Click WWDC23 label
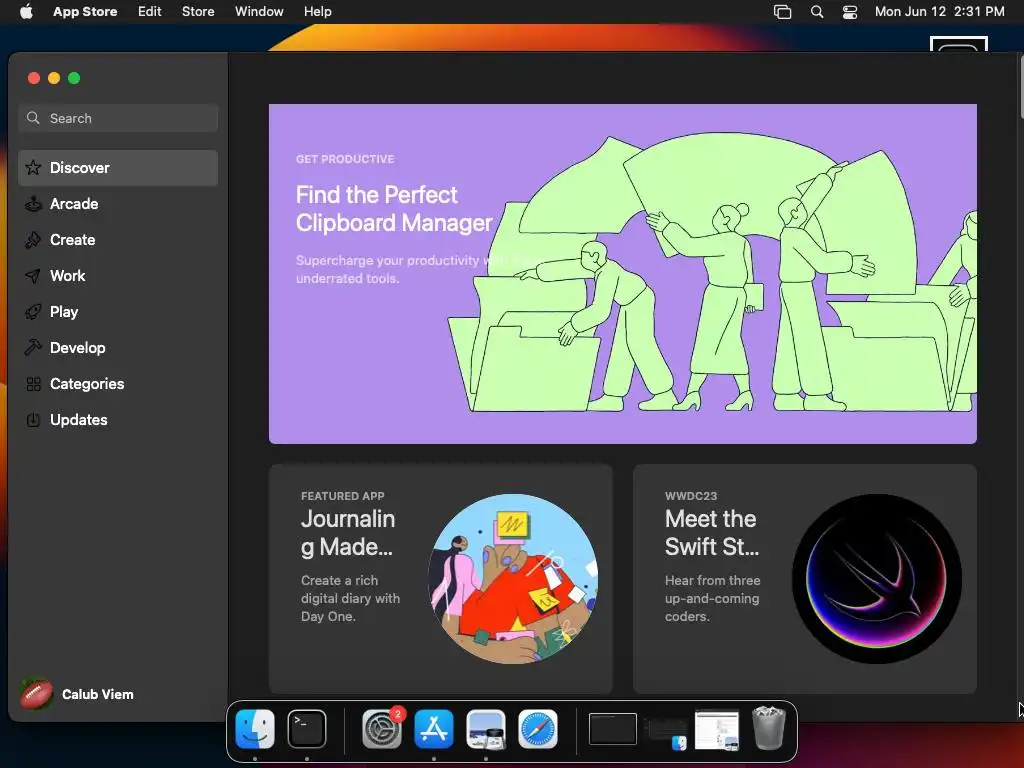The height and width of the screenshot is (768, 1024). [x=691, y=496]
